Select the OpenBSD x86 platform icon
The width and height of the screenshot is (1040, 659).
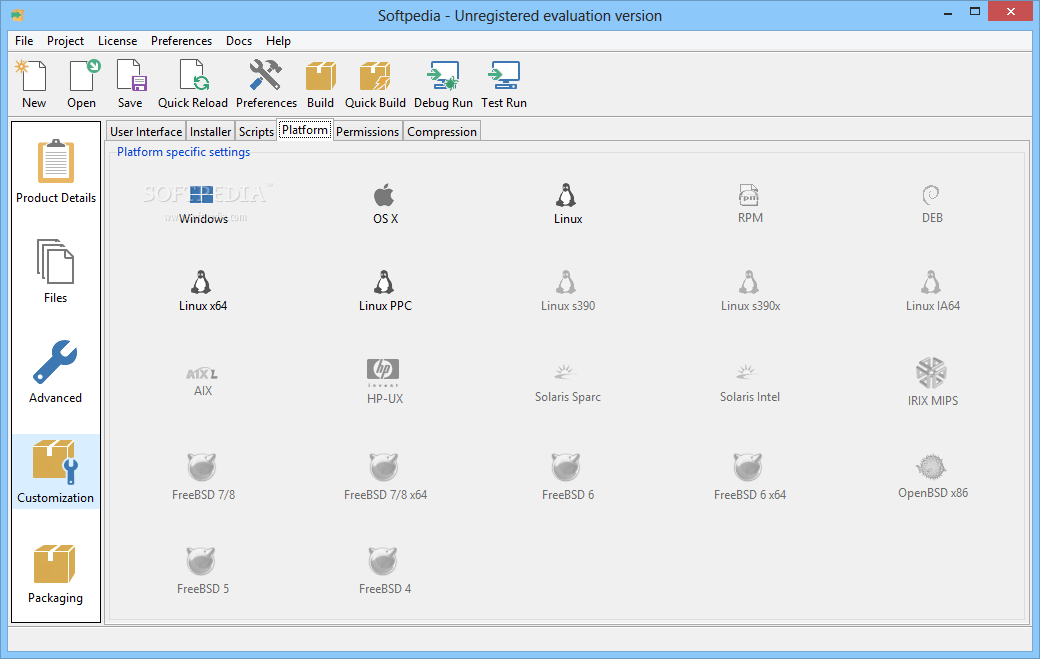[933, 477]
